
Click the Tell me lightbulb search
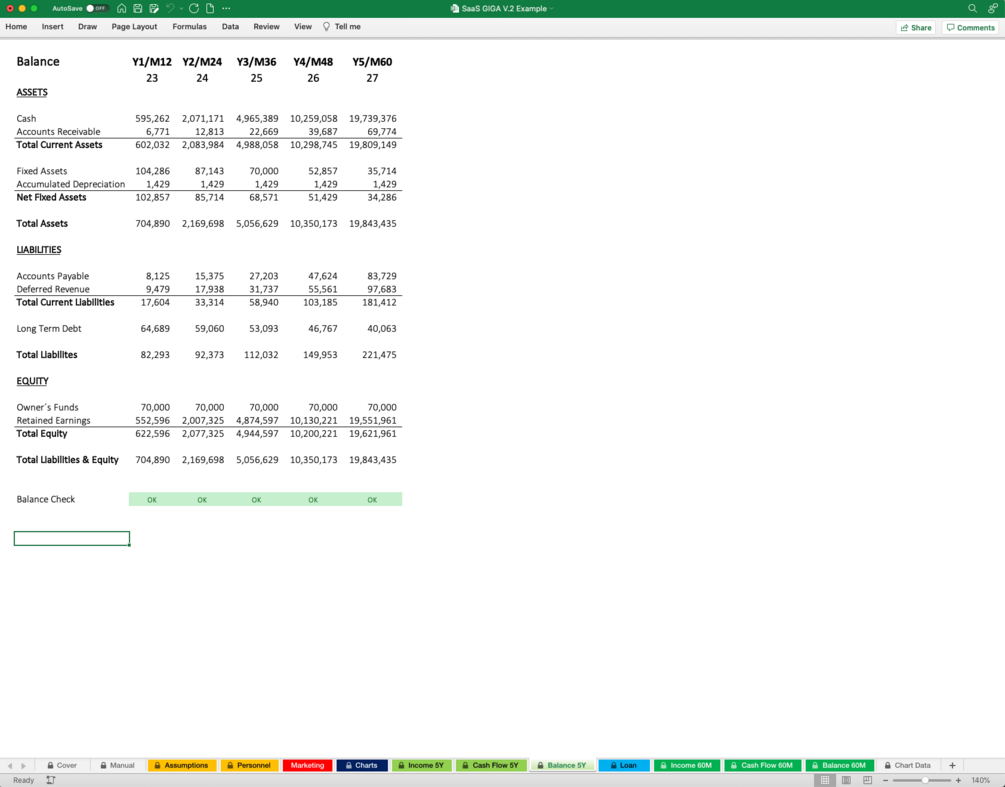342,27
